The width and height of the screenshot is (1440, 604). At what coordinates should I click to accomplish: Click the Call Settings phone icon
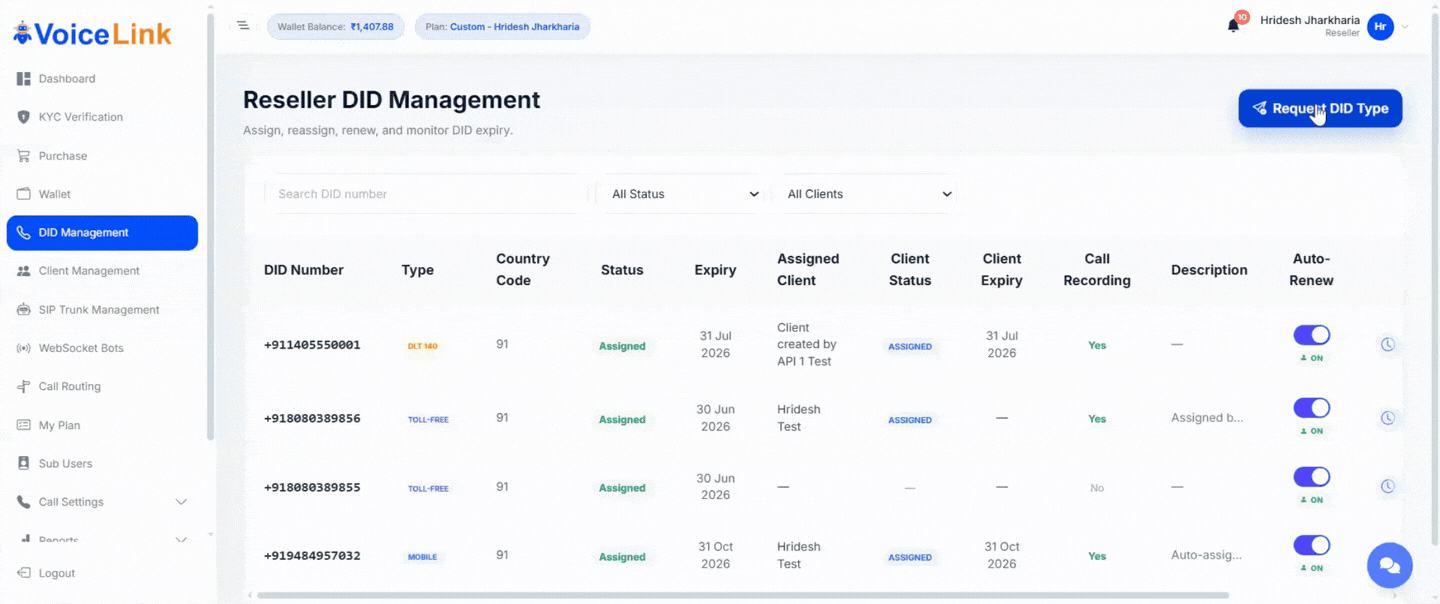pyautogui.click(x=24, y=502)
